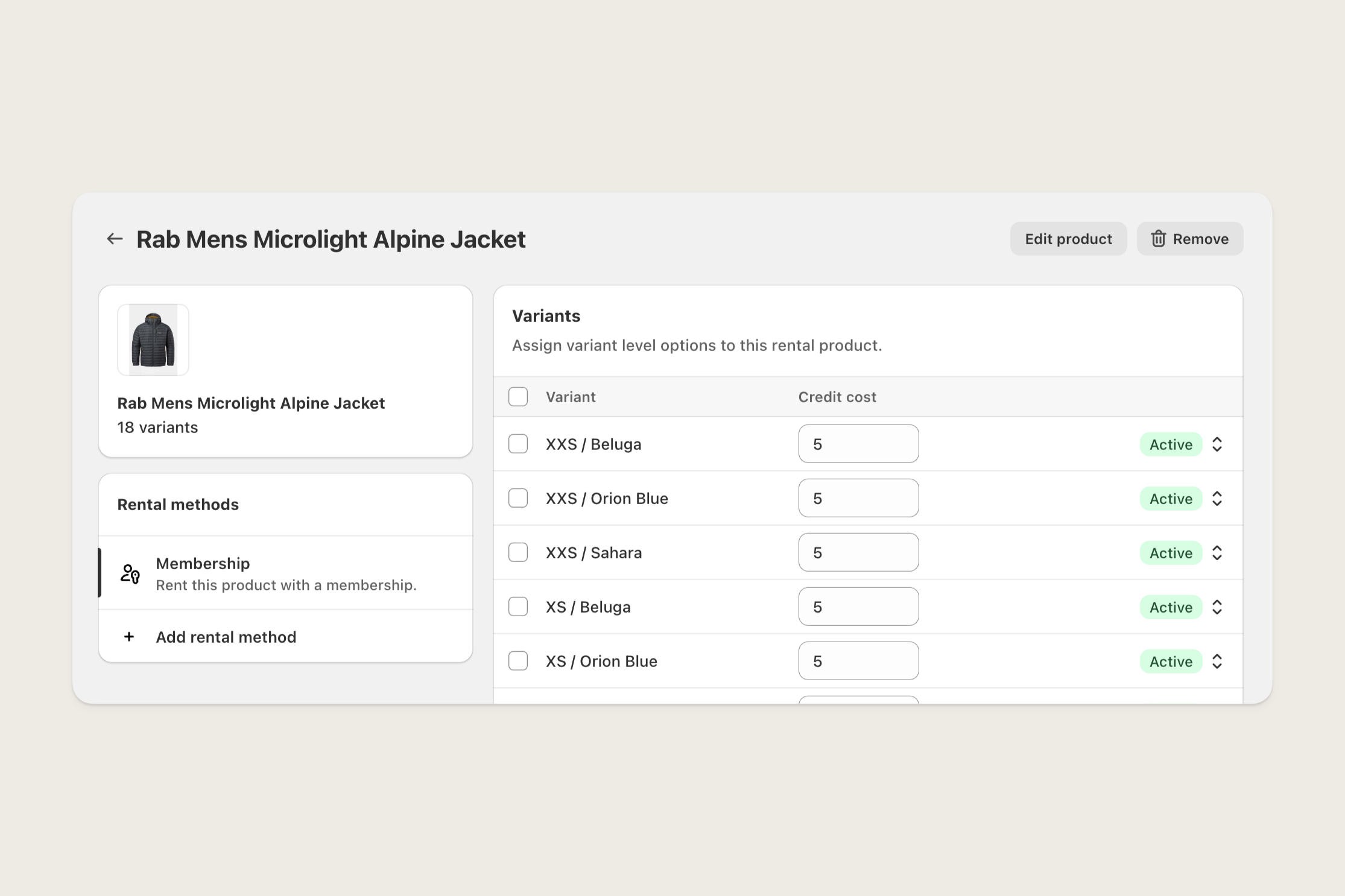
Task: Click the product name in the left card
Action: click(x=251, y=403)
